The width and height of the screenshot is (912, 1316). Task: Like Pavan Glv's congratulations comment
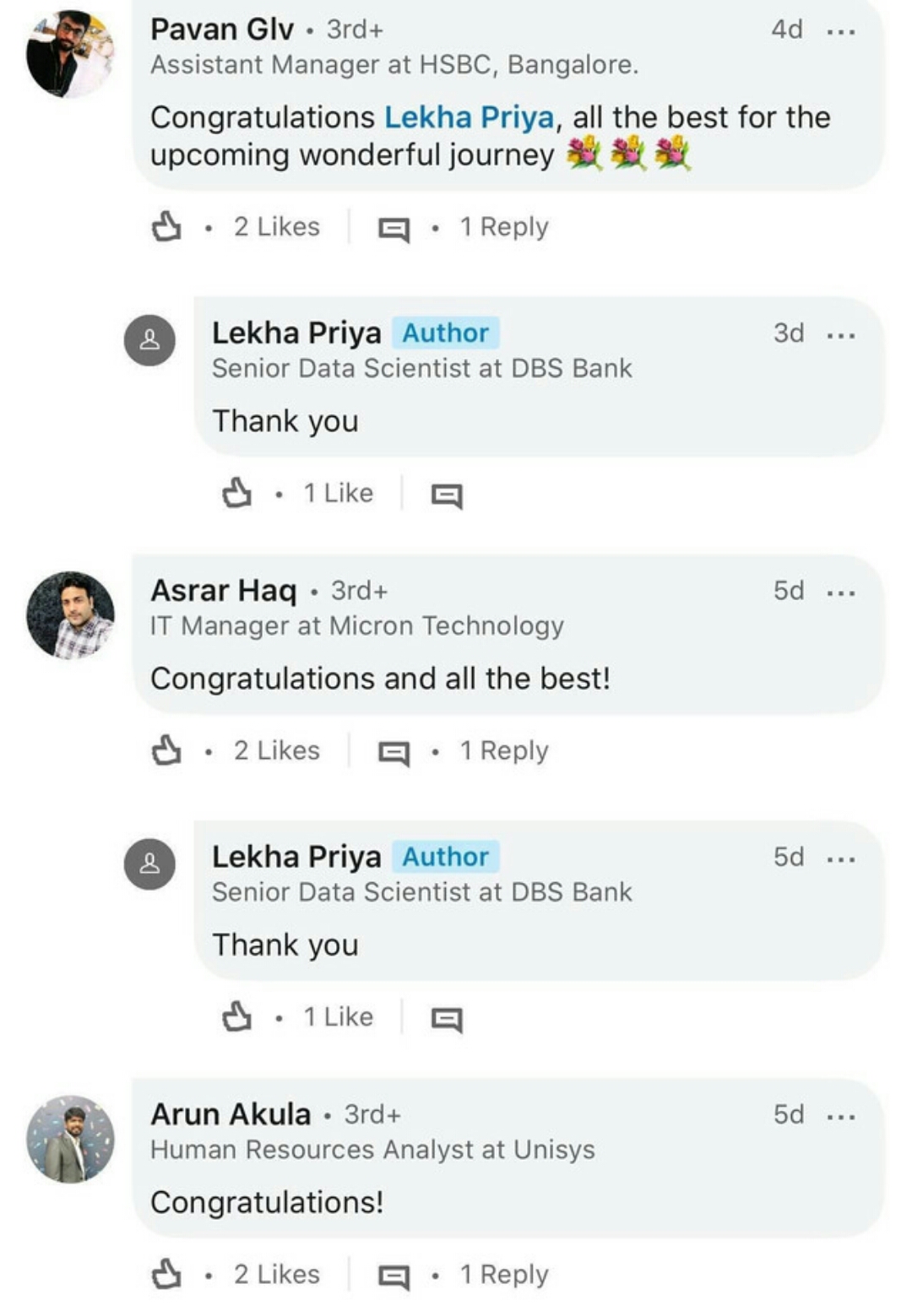(166, 227)
